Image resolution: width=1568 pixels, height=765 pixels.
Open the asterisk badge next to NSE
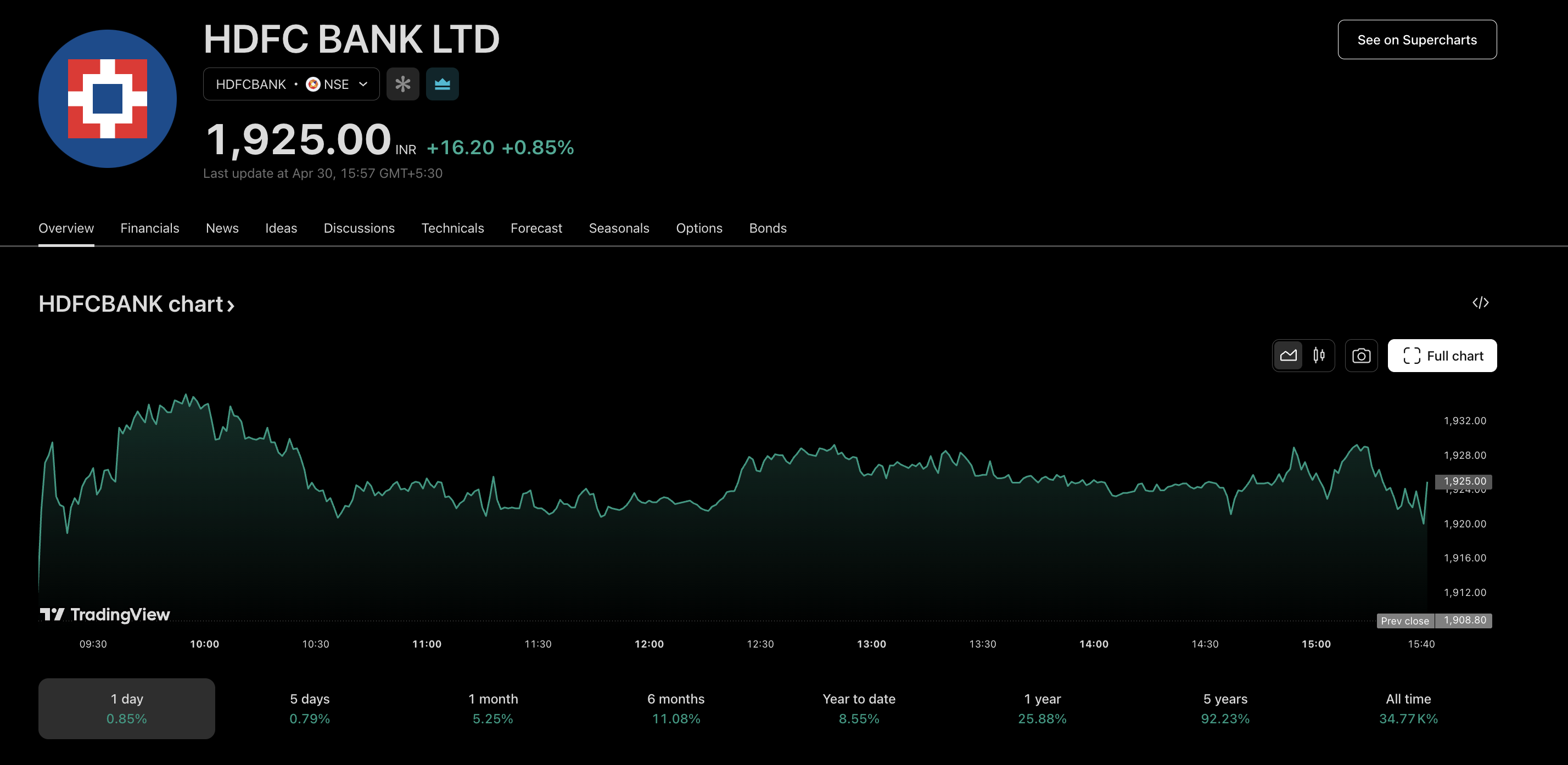pyautogui.click(x=402, y=84)
